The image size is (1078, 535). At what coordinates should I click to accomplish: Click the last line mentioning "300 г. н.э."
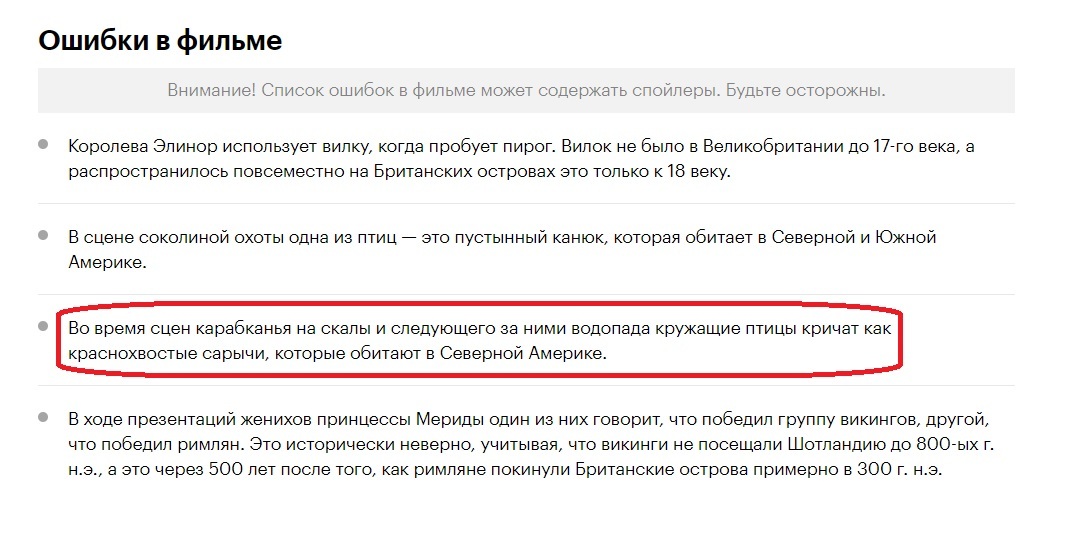point(505,468)
